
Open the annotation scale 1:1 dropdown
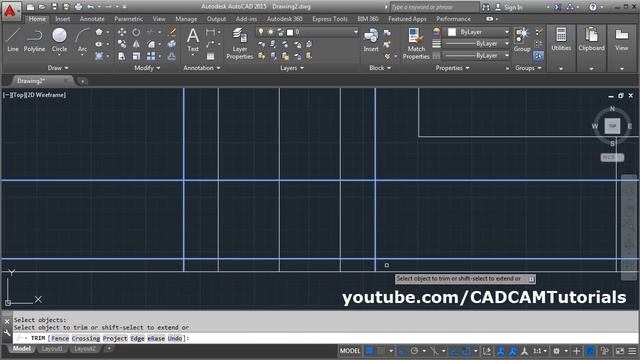[x=540, y=351]
